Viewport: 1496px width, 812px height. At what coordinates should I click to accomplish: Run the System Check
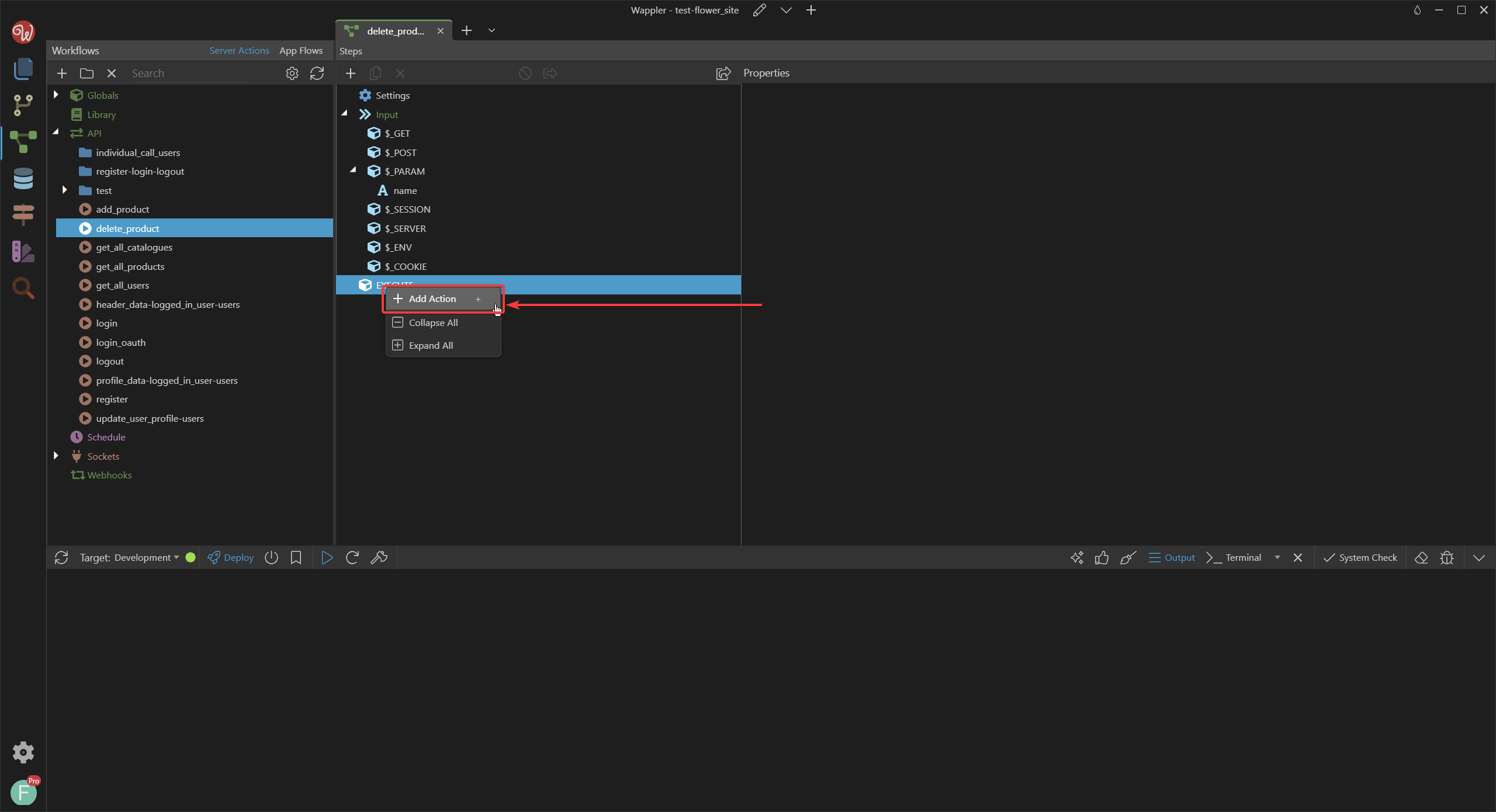point(1360,558)
